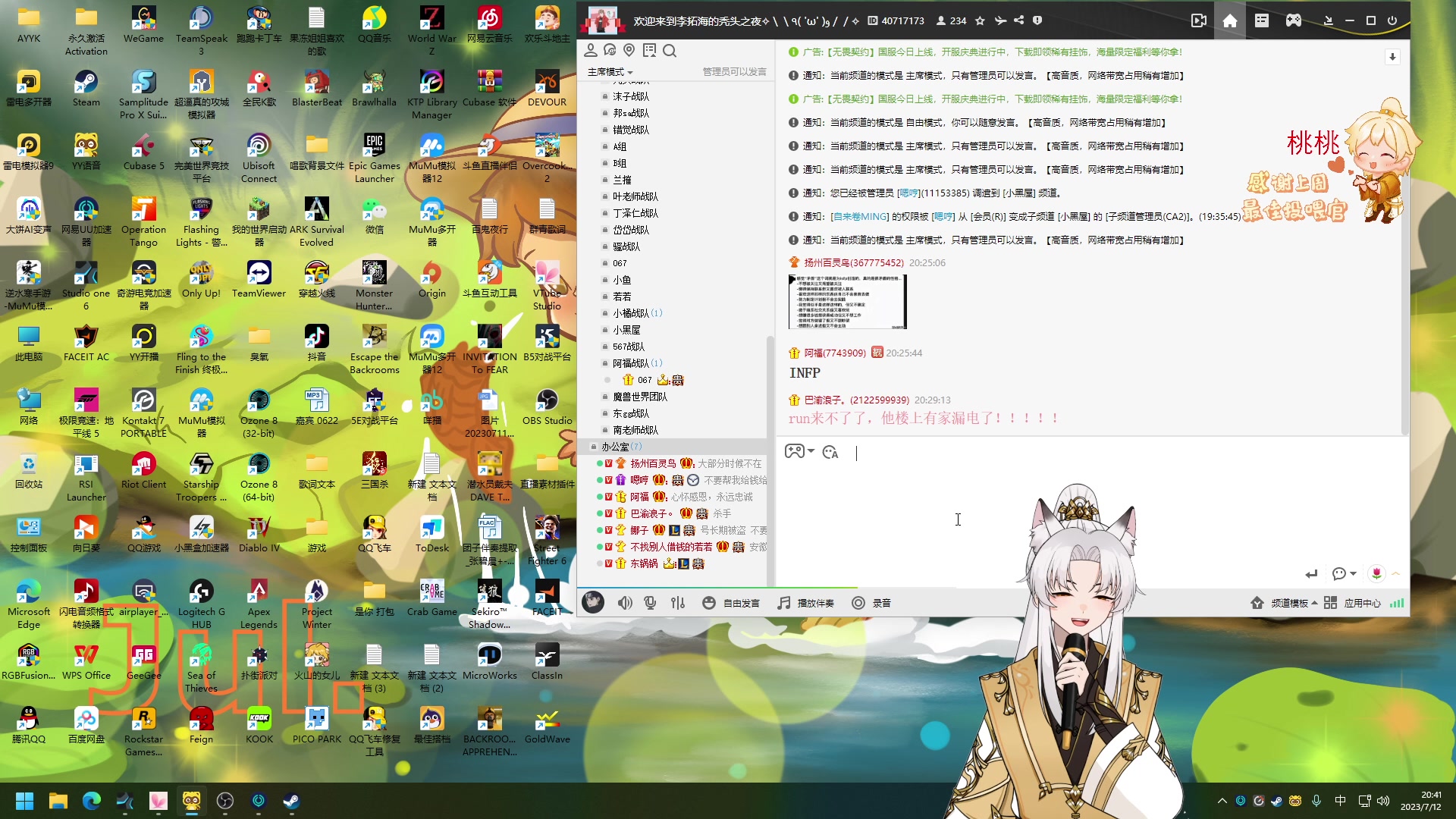Open the location pin tab icon
This screenshot has width=1456, height=819.
(629, 51)
